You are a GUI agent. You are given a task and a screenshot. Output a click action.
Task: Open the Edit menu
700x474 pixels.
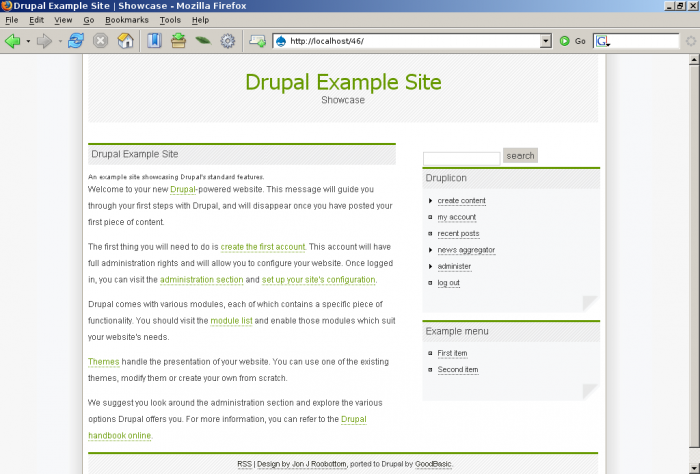point(36,20)
